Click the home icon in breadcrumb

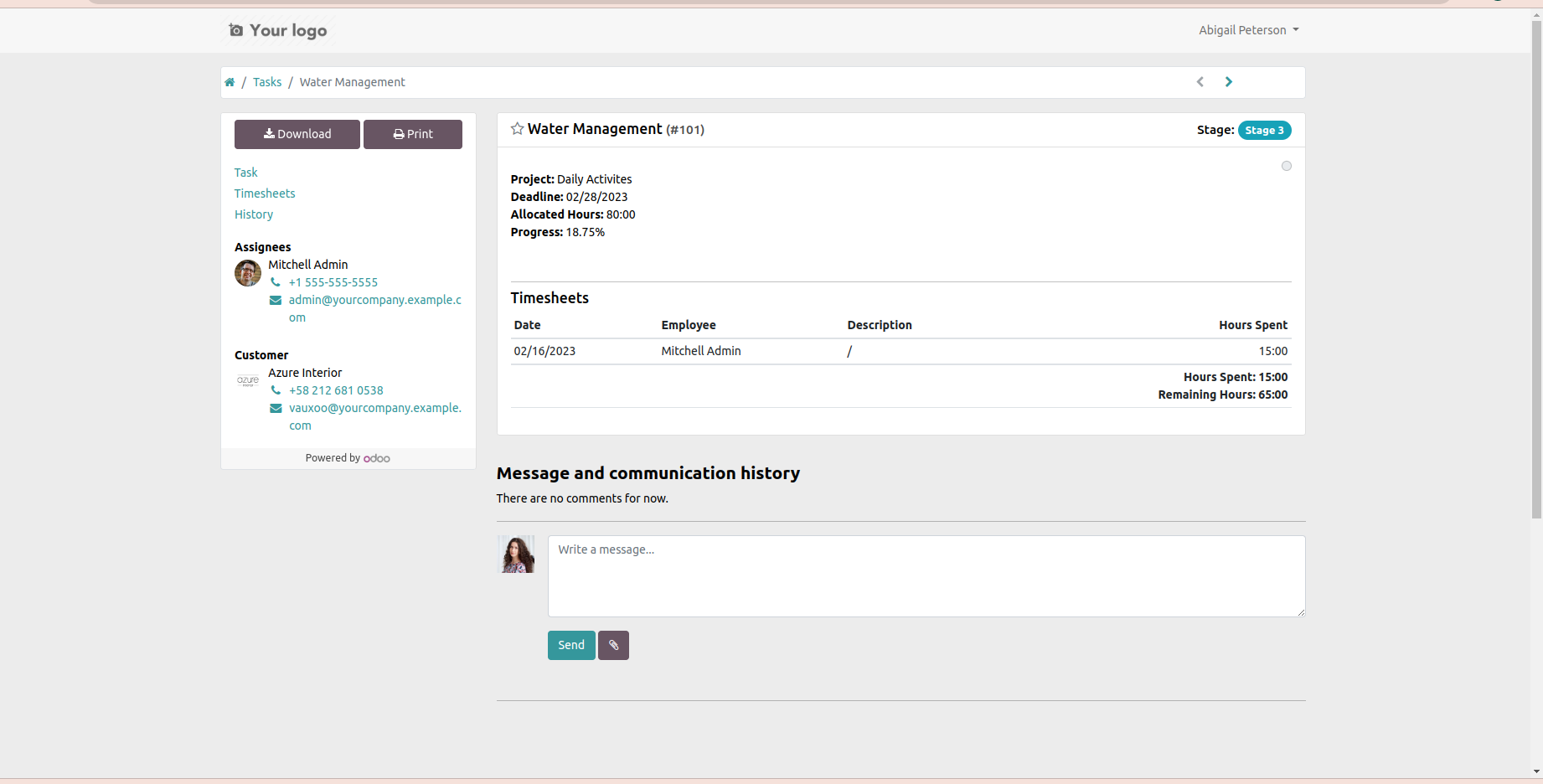point(230,82)
